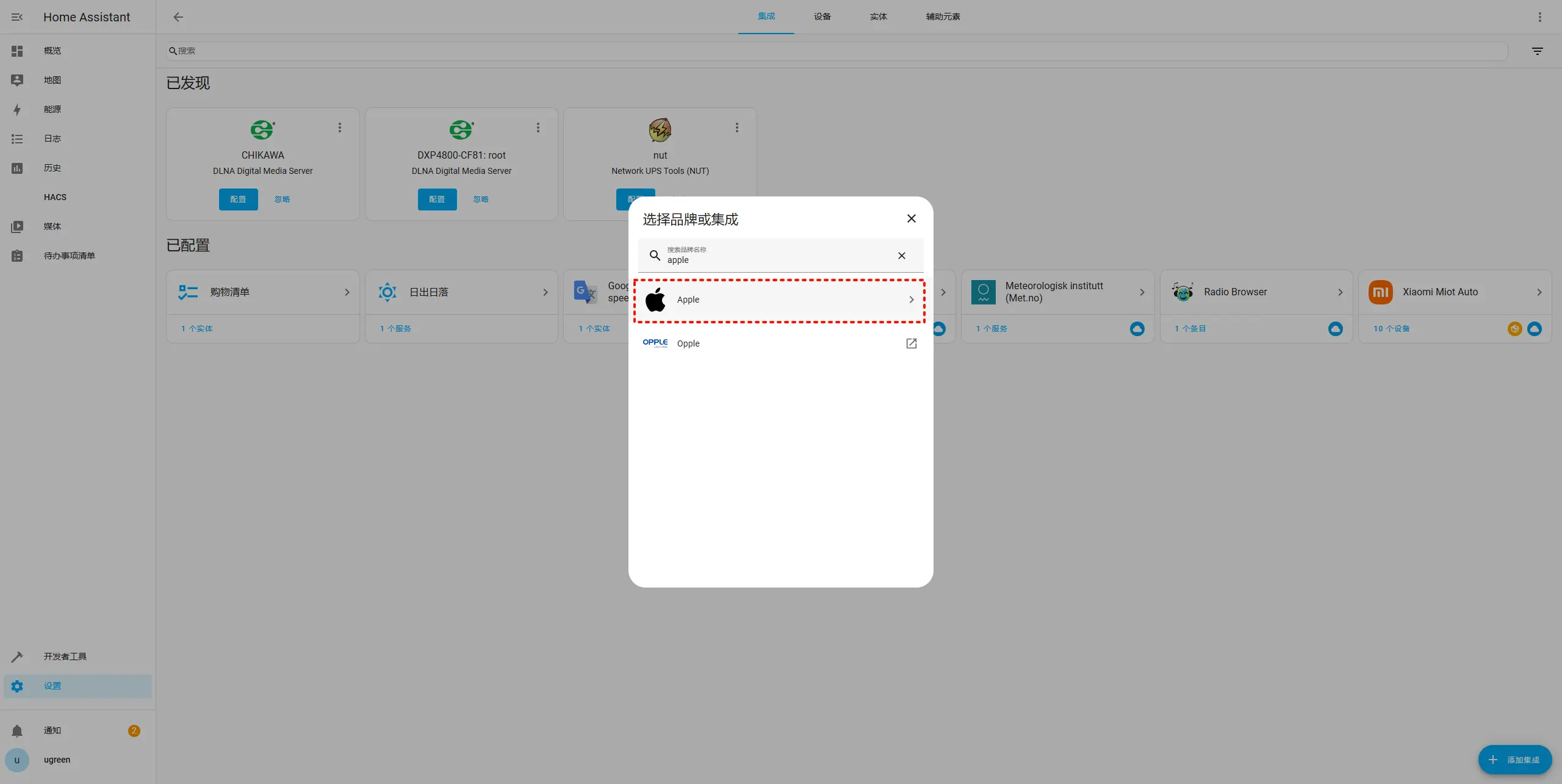Clear the apple search text
This screenshot has width=1562, height=784.
[x=901, y=256]
